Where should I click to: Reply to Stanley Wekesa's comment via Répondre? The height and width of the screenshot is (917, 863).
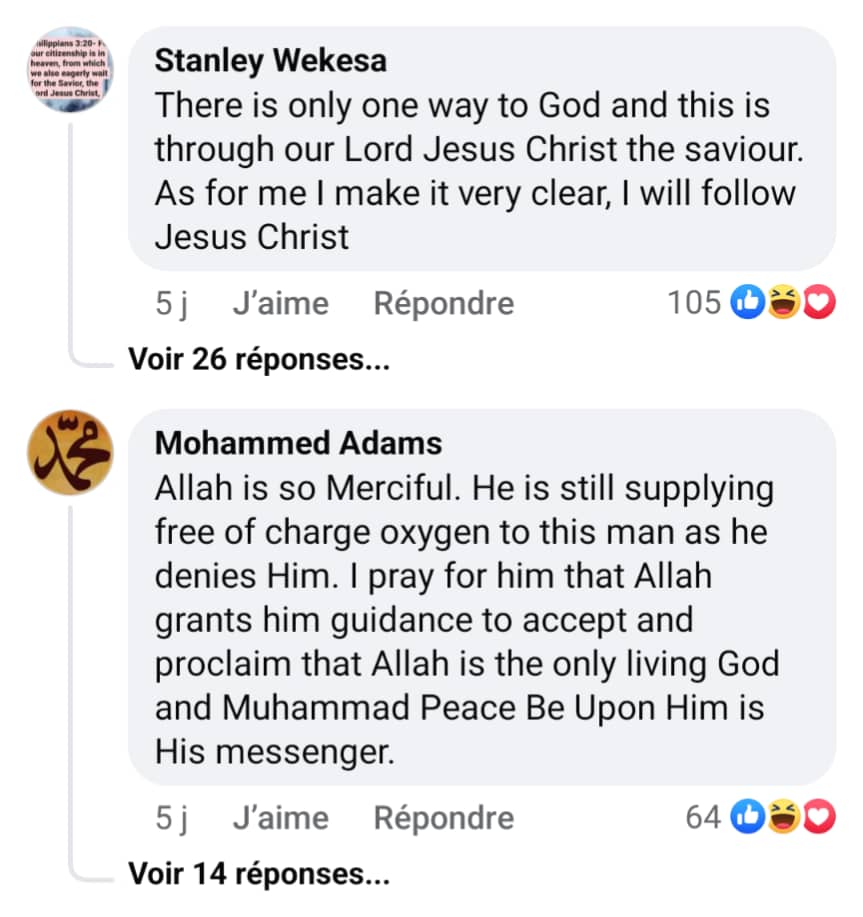443,303
